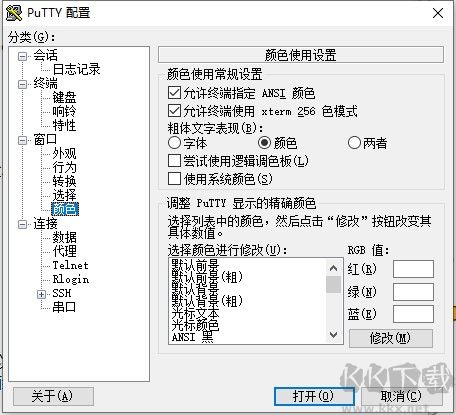Open the 会话 category
The image size is (456, 415).
(45, 55)
